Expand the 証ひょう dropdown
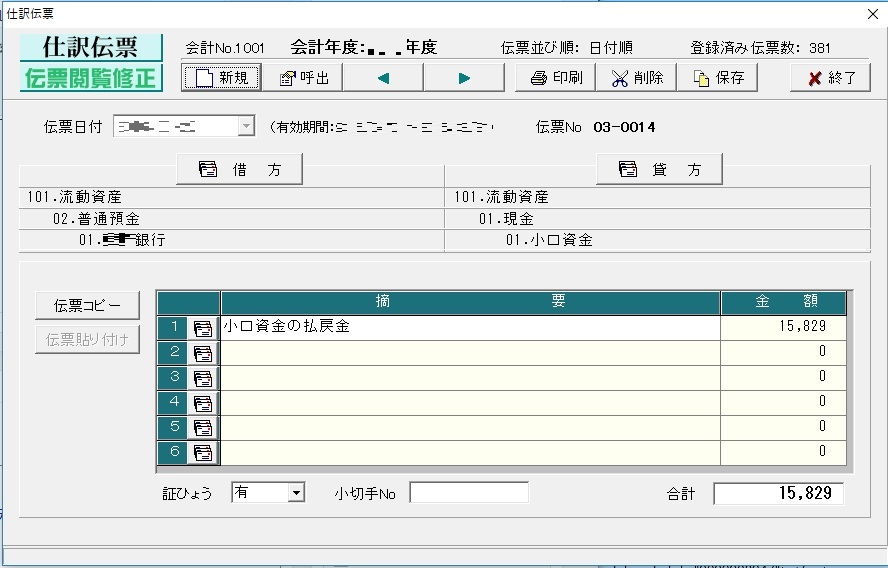 [295, 493]
